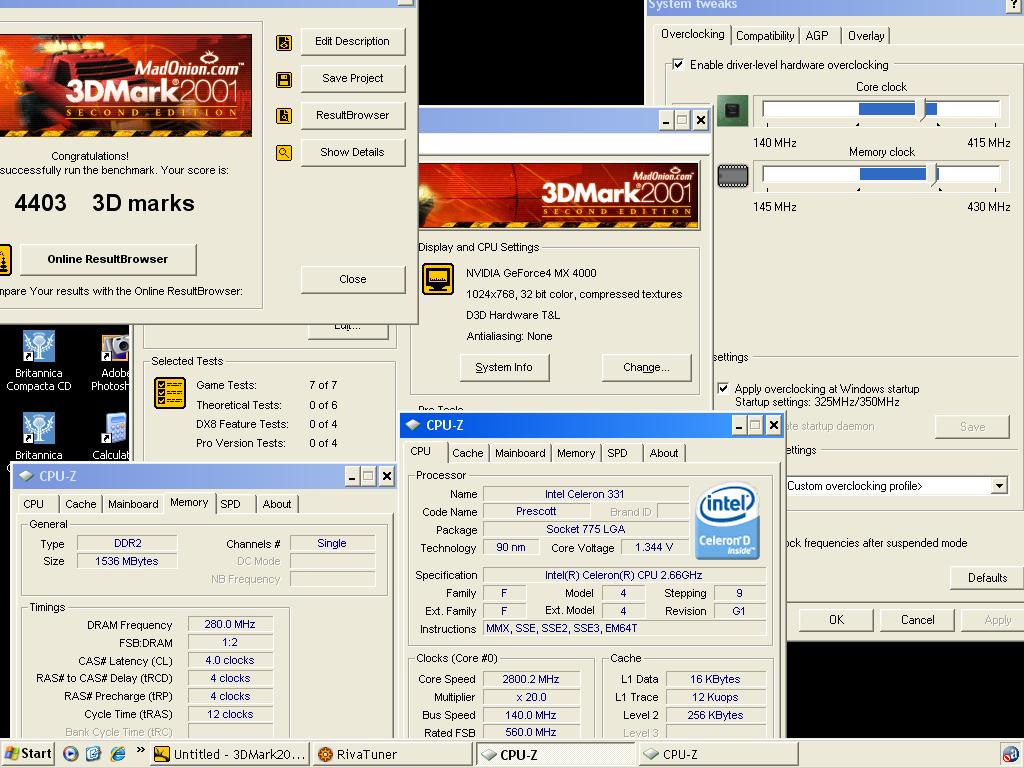The width and height of the screenshot is (1024, 768).
Task: Click the System Info button
Action: 504,368
